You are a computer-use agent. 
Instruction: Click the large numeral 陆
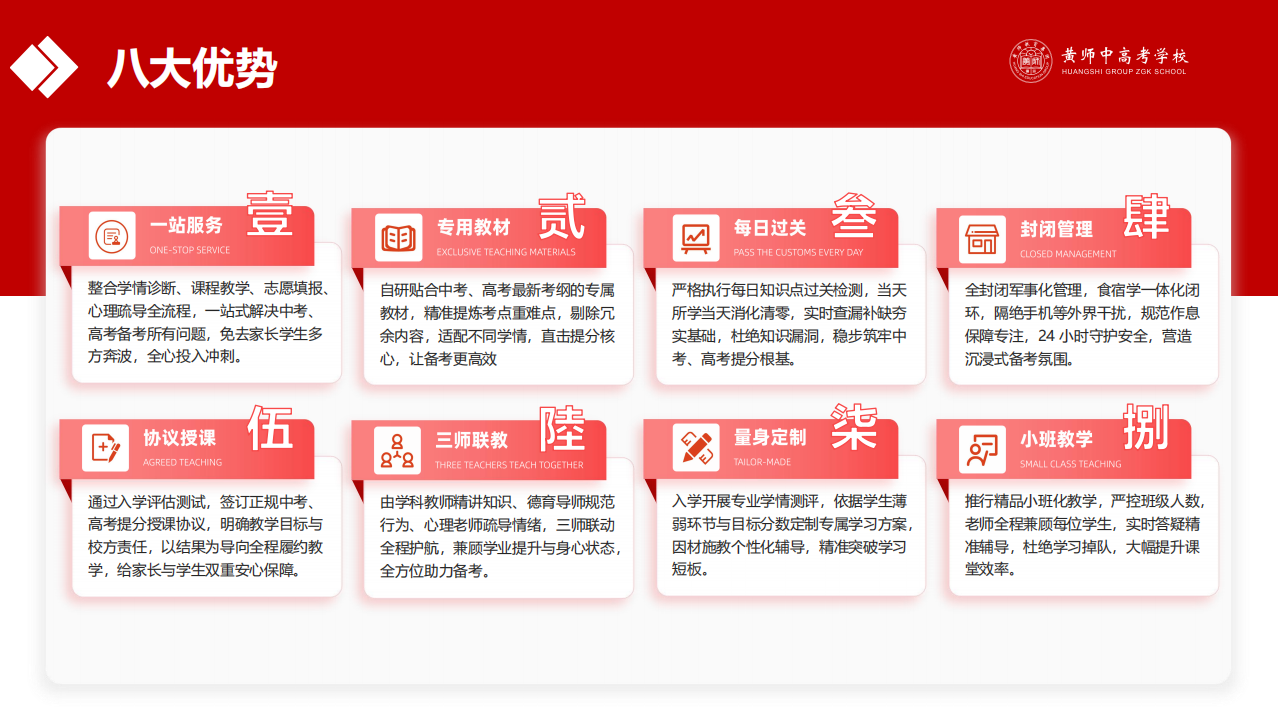coord(562,429)
